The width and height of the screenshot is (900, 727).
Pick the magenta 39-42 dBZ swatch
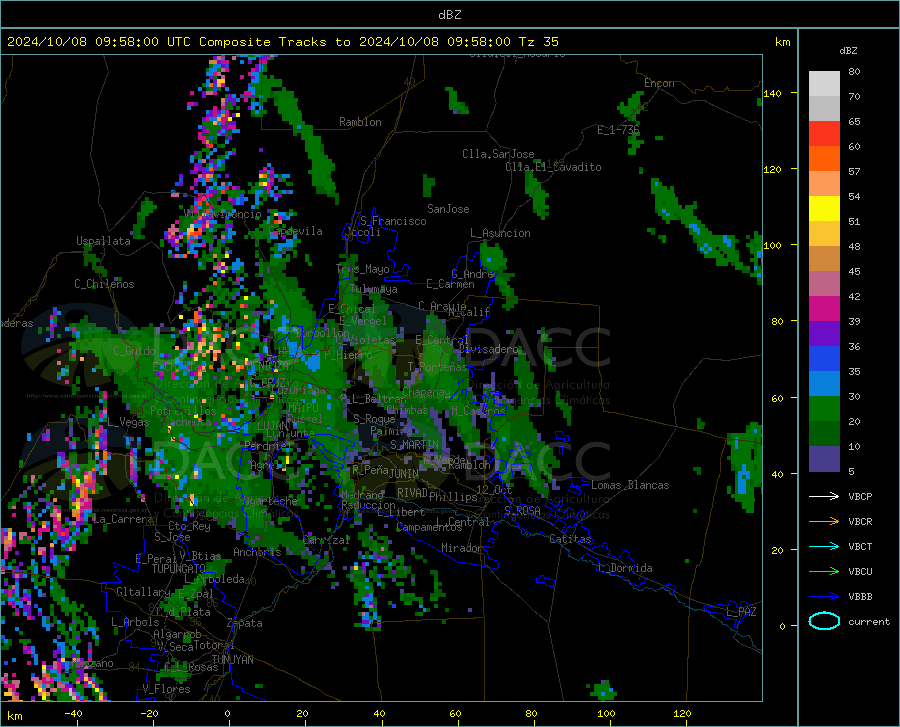tap(824, 309)
